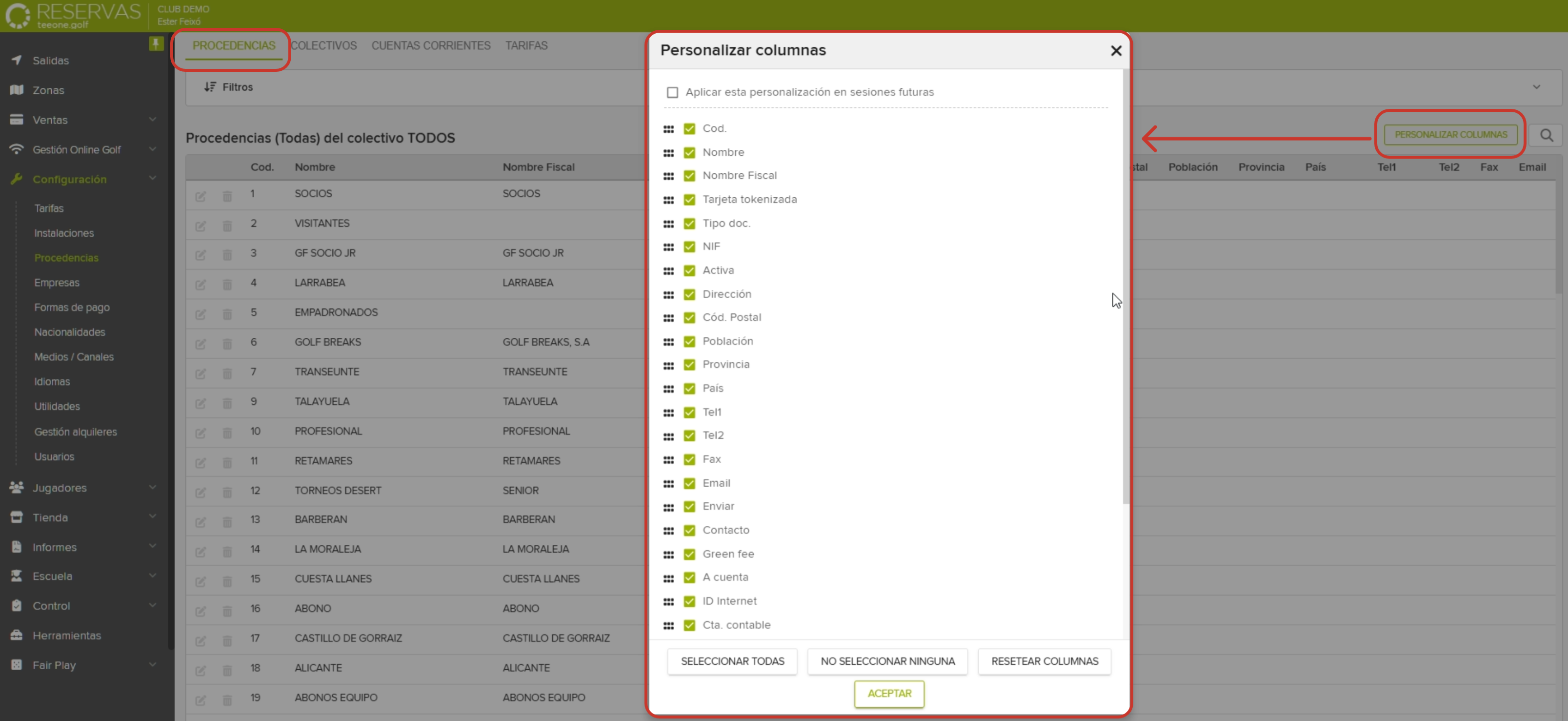
Task: Click RESETEAR COLUMNAS button
Action: coord(1045,661)
